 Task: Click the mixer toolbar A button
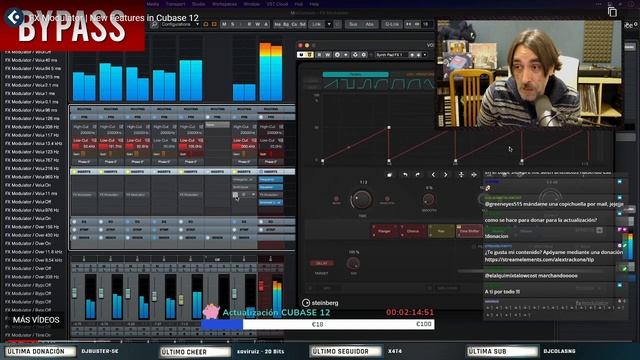(x=266, y=24)
